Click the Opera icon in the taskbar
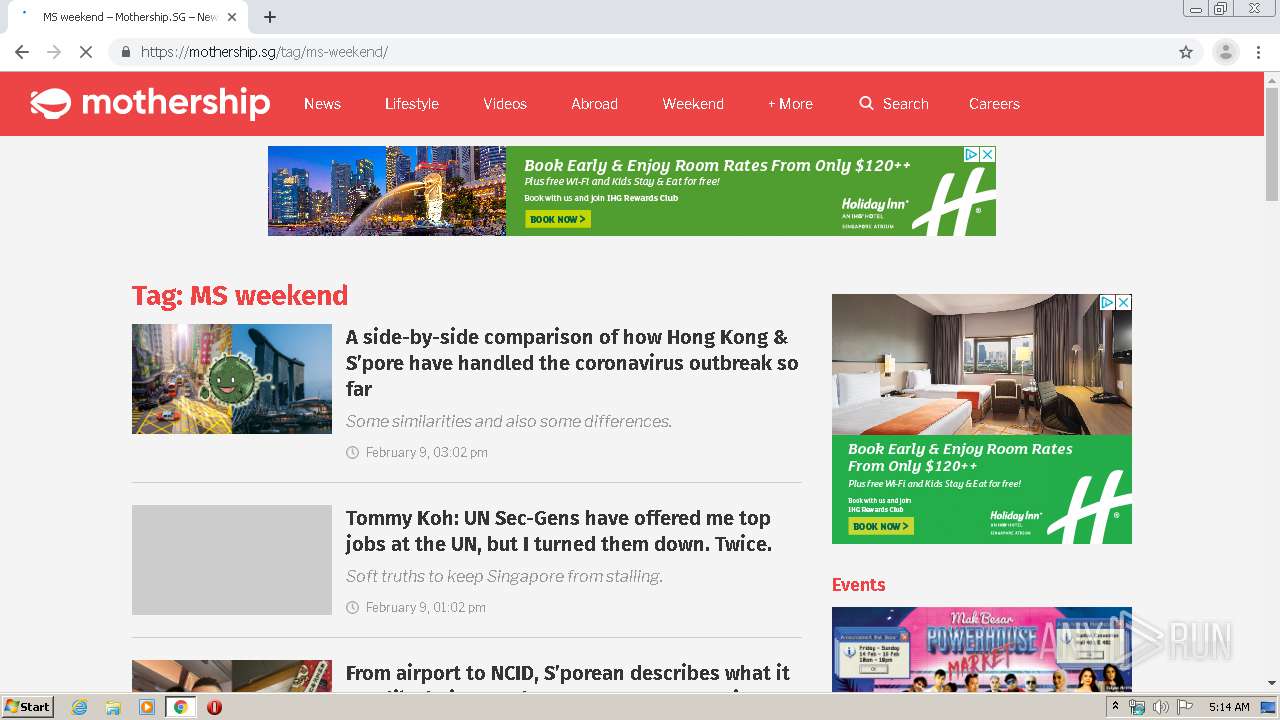 coord(214,707)
